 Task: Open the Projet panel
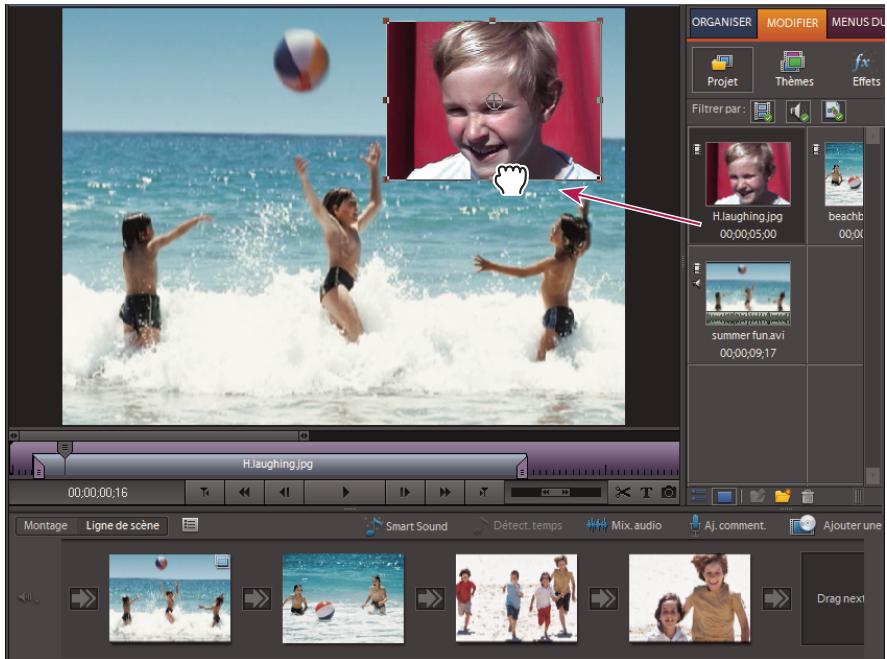coord(722,70)
